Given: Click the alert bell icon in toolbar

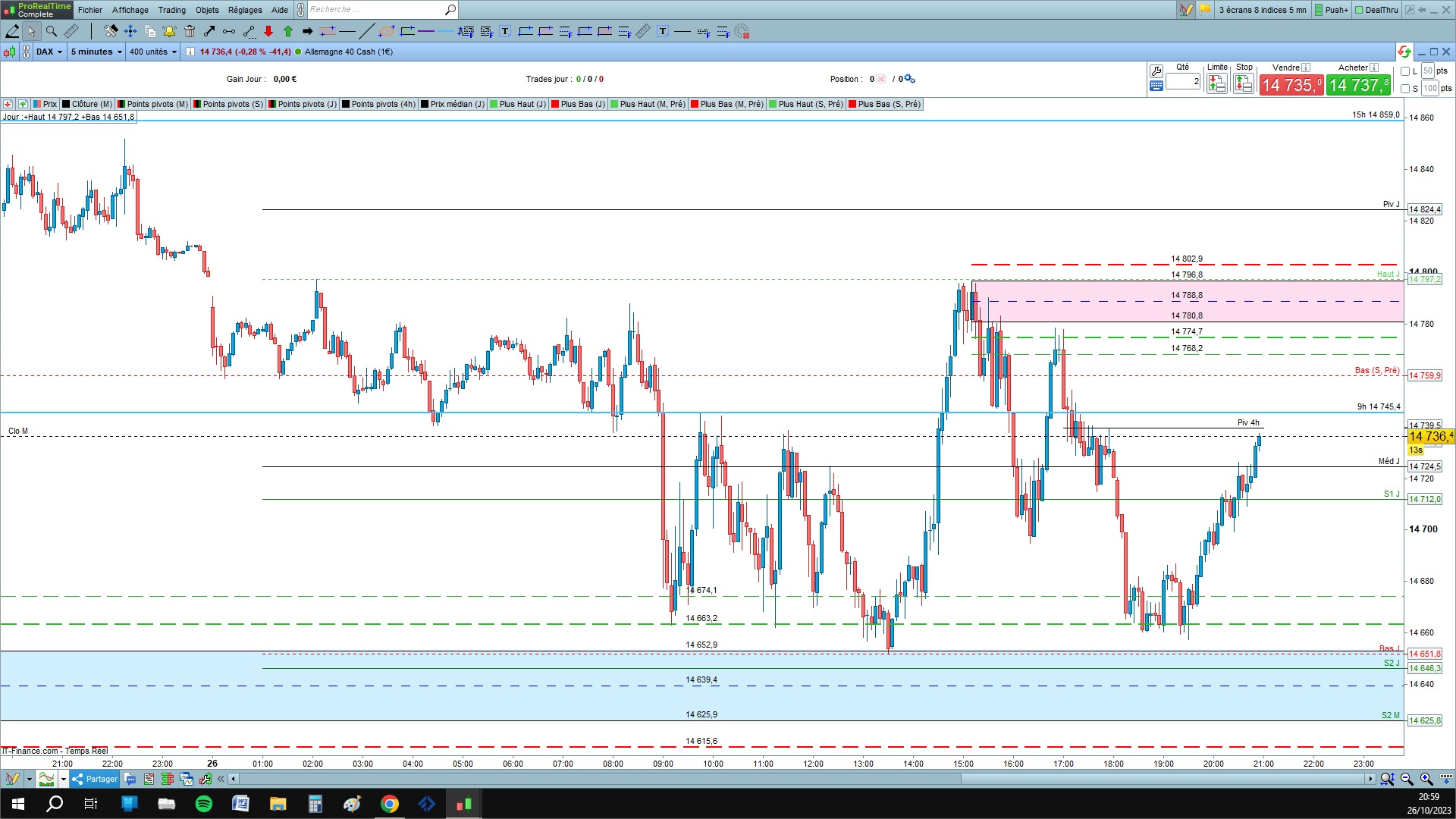Looking at the screenshot, I should [169, 31].
